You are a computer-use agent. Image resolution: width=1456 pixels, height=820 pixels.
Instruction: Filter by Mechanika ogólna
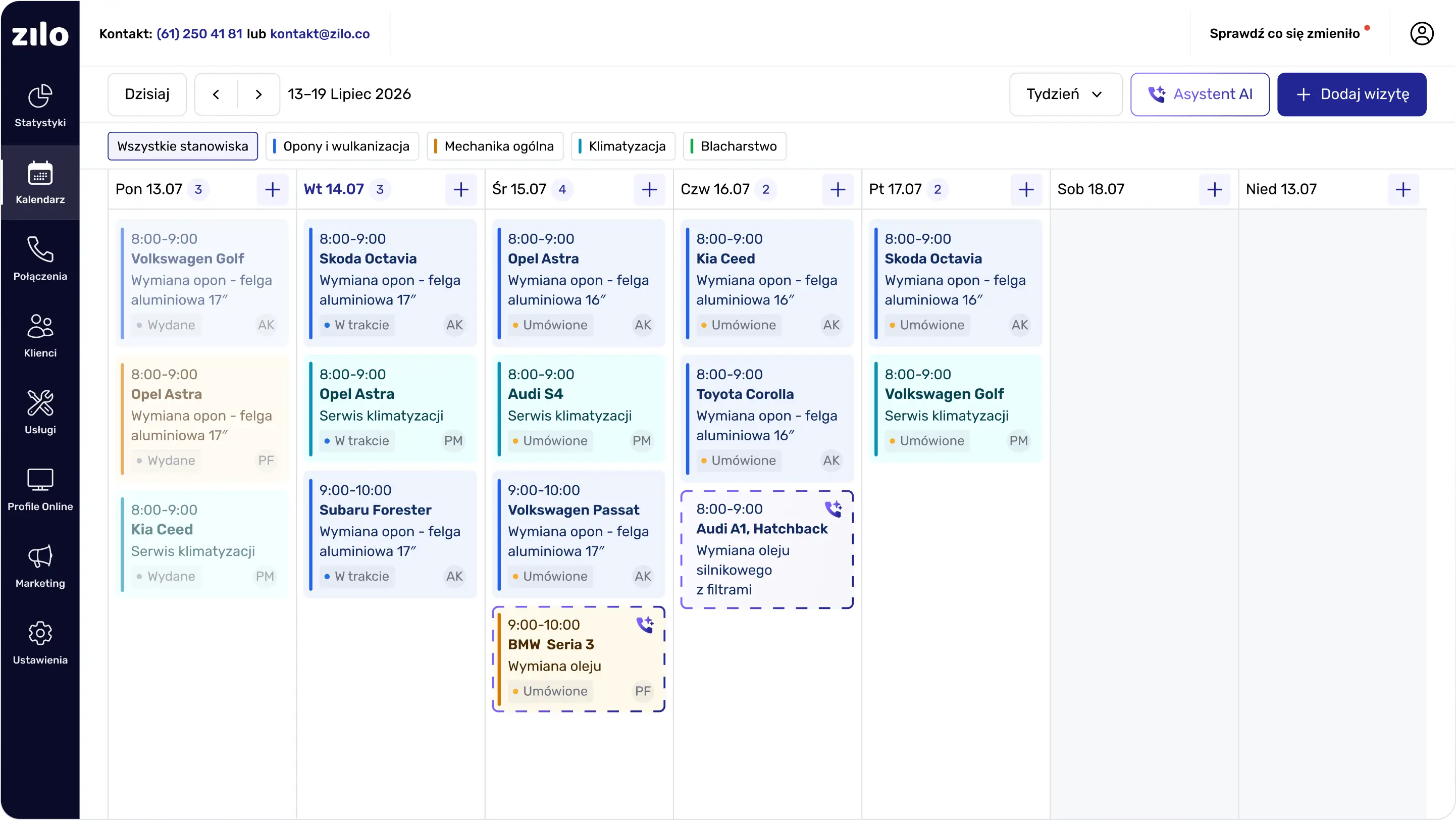[495, 146]
